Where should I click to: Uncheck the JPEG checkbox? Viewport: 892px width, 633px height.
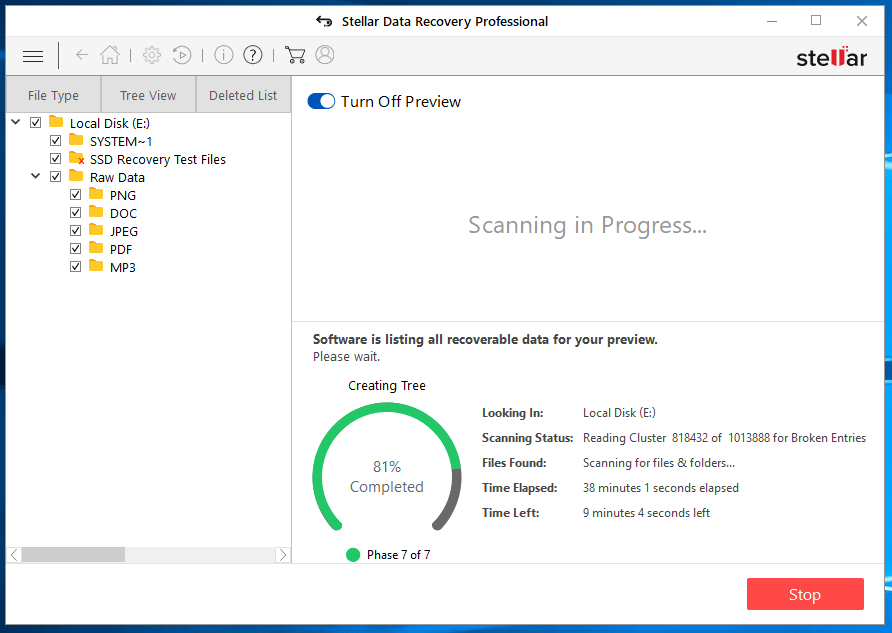75,231
